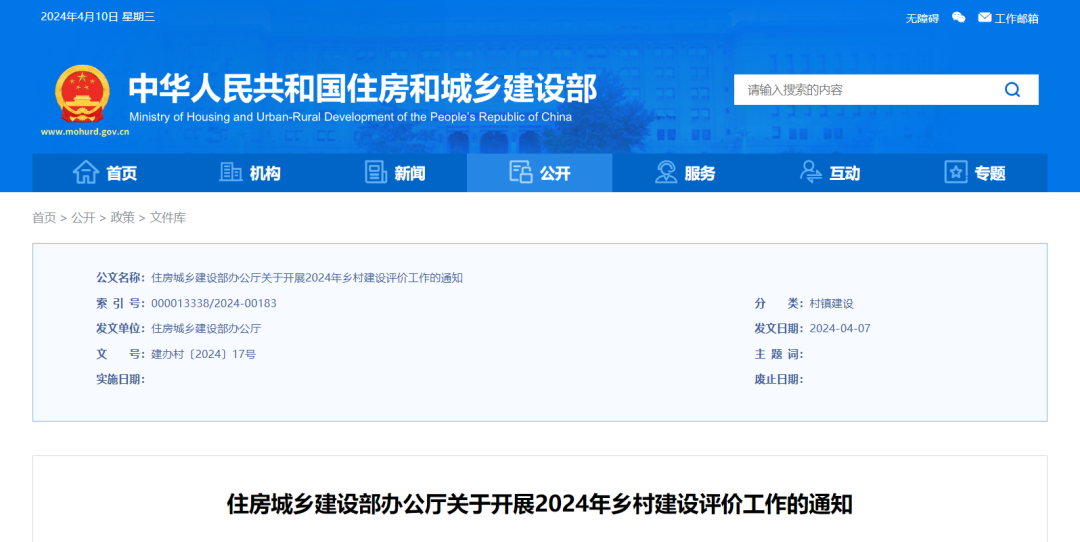This screenshot has height=542, width=1080.
Task: Click the people icon beside 互动
Action: [x=811, y=172]
